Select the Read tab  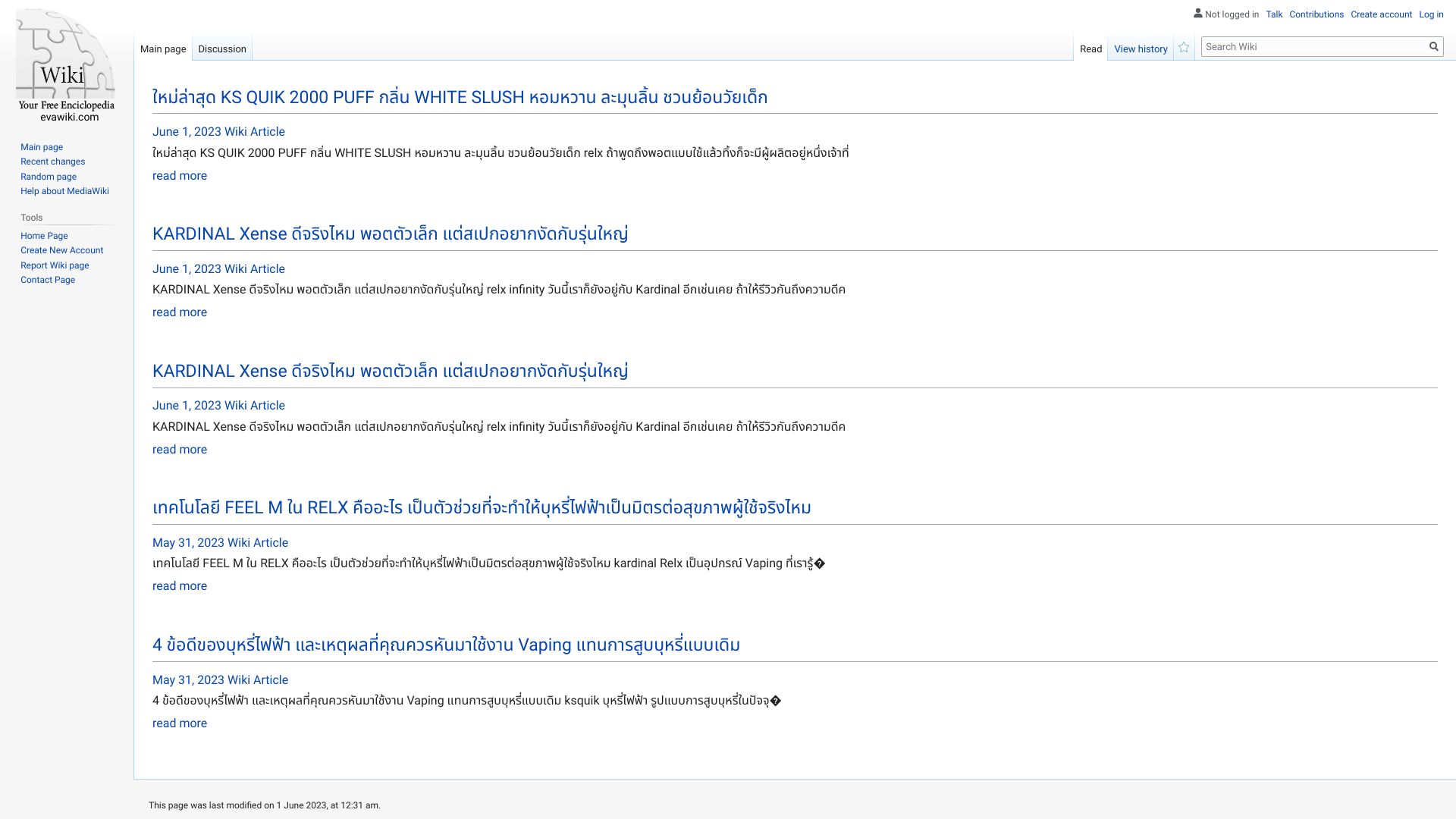(x=1090, y=49)
